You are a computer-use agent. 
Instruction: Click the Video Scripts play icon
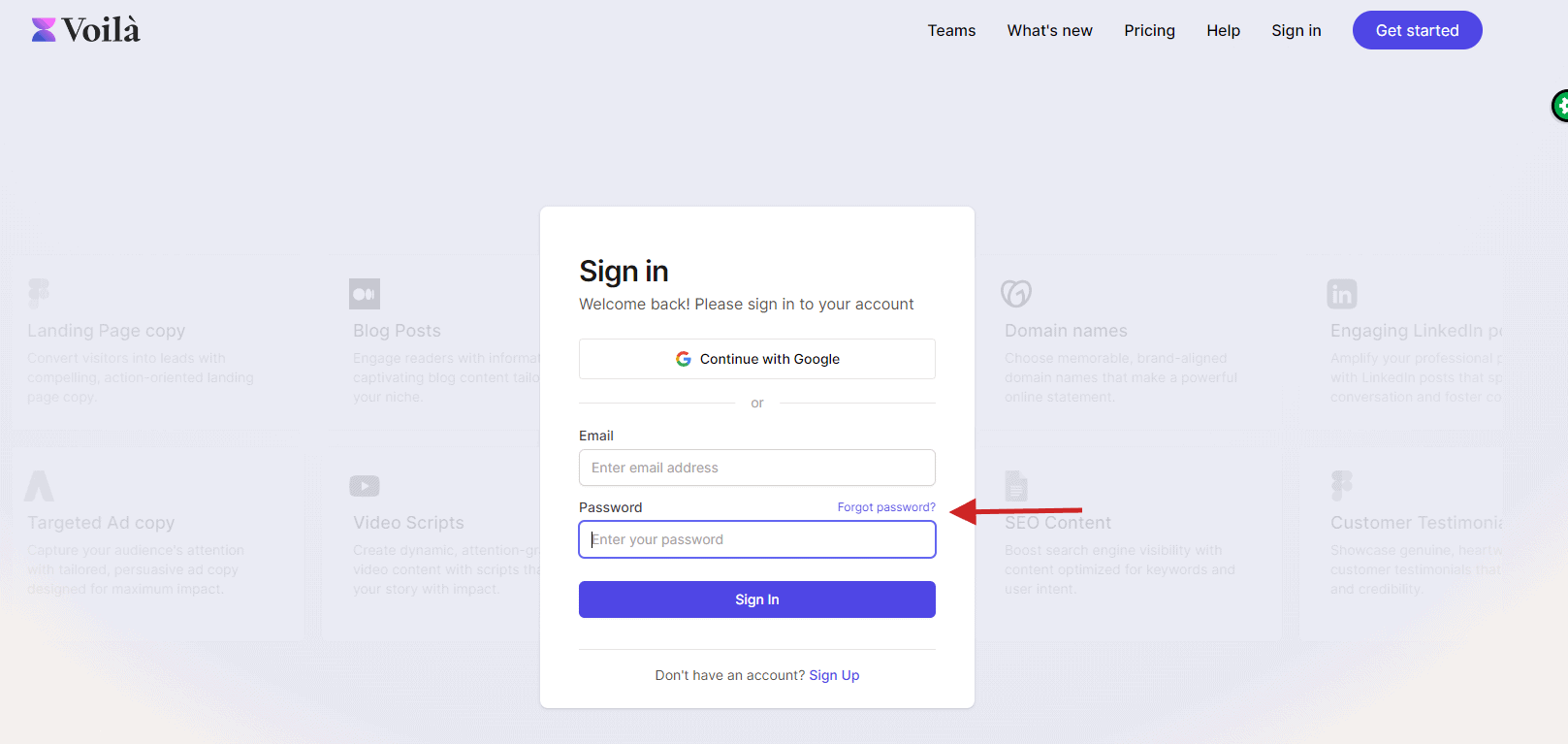[x=365, y=486]
